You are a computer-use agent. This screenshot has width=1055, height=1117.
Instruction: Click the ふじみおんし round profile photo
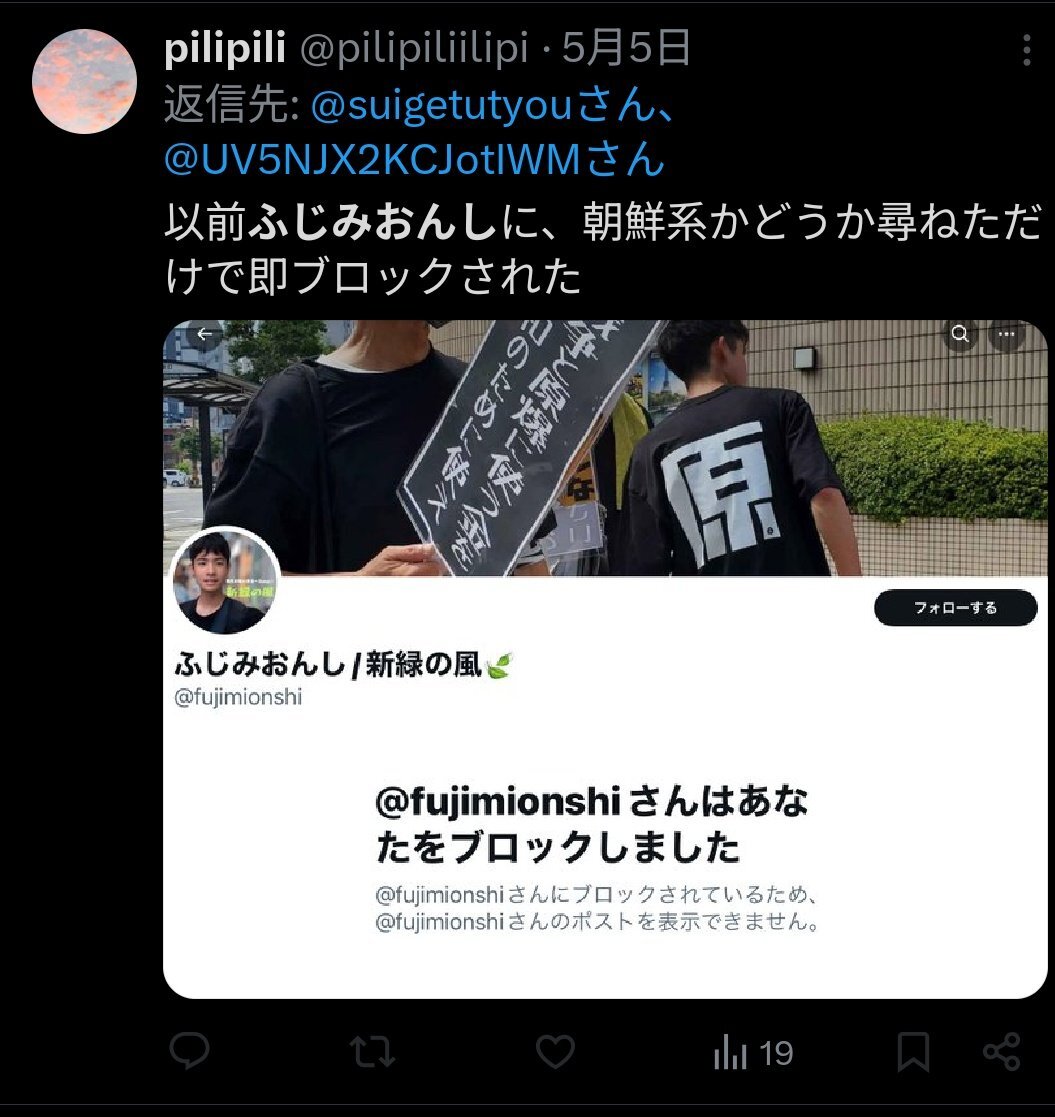pyautogui.click(x=225, y=582)
